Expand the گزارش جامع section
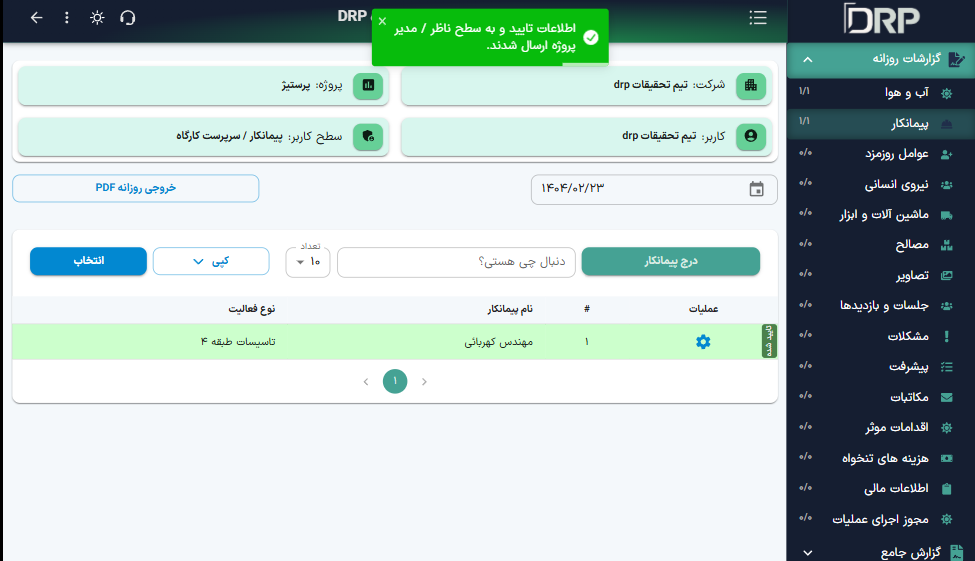Image resolution: width=975 pixels, height=561 pixels. (880, 552)
